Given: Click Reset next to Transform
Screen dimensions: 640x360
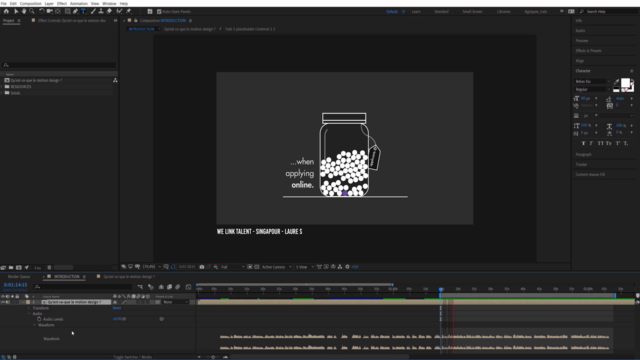Looking at the screenshot, I should tap(116, 308).
